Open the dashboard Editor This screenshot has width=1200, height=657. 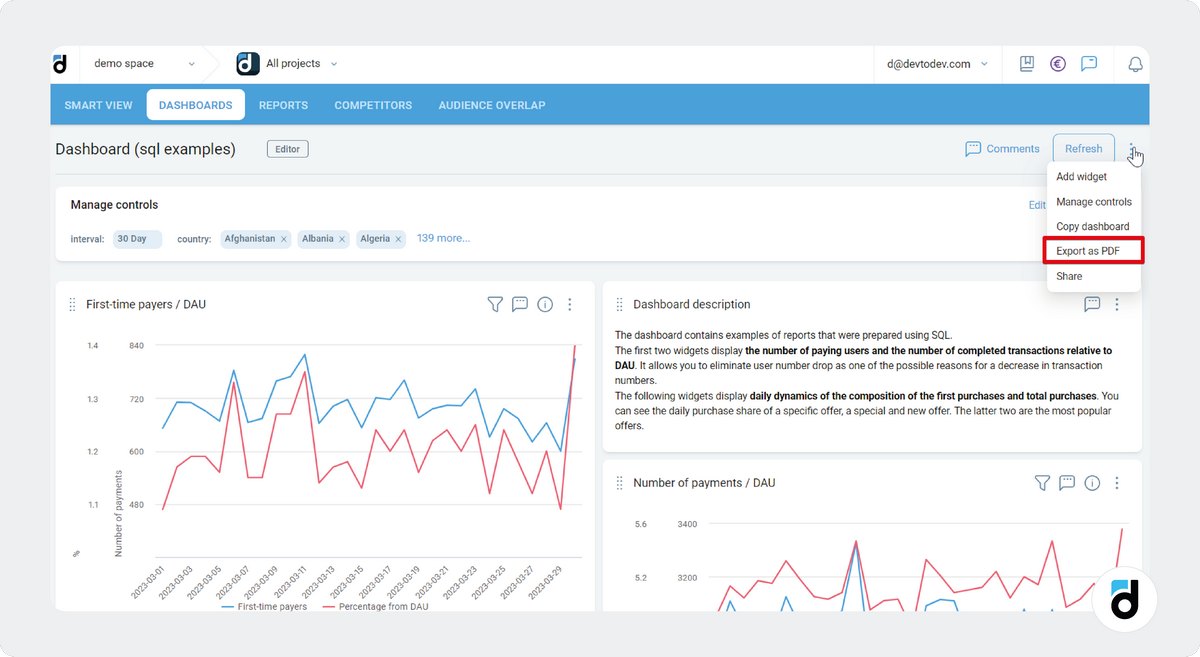coord(287,148)
